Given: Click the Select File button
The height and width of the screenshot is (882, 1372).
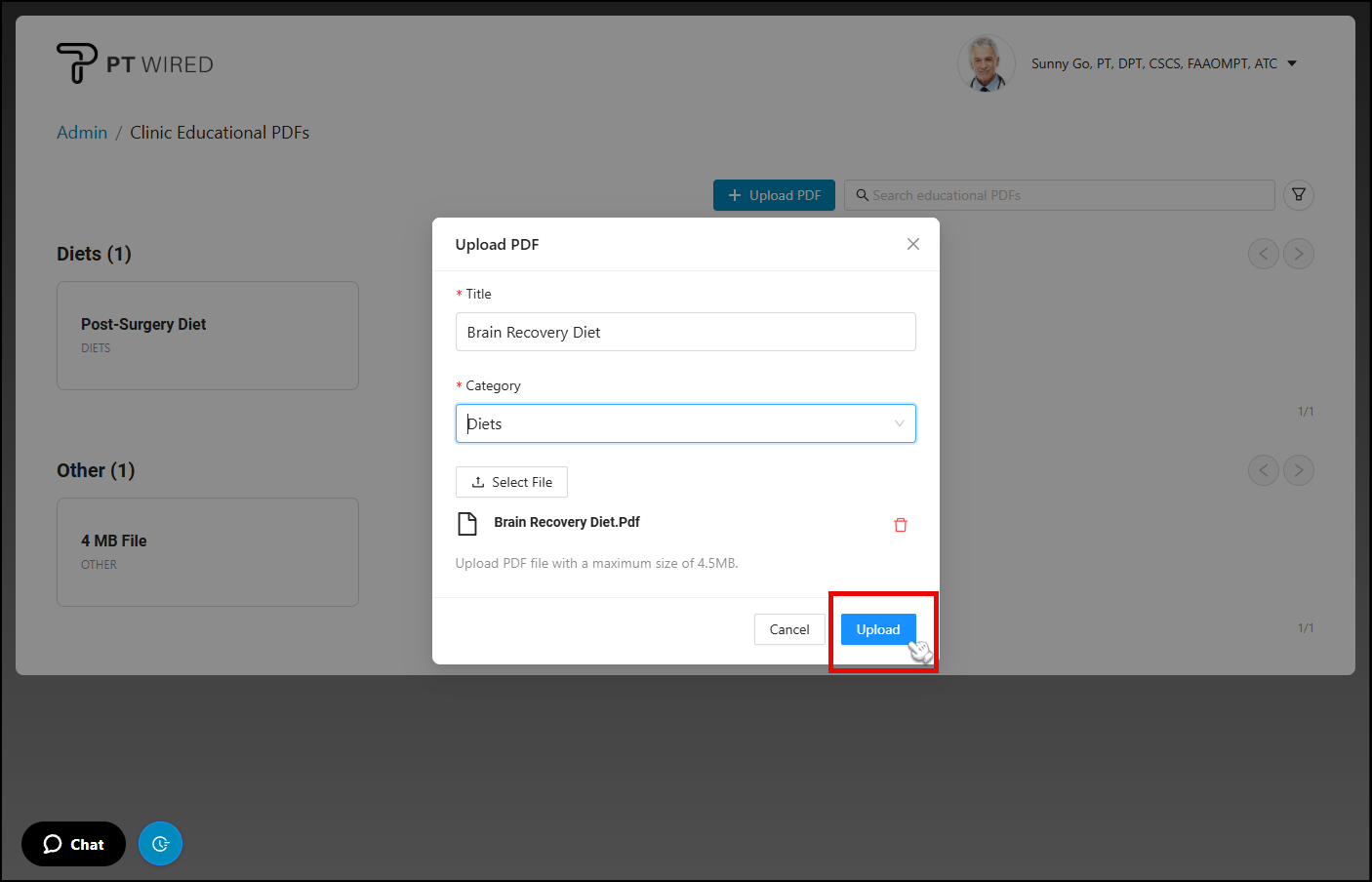Looking at the screenshot, I should tap(511, 482).
